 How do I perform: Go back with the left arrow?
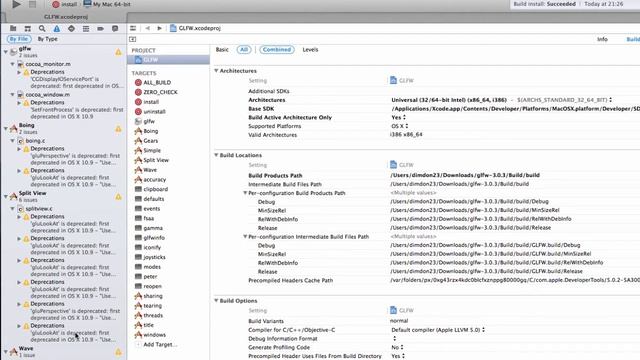coord(147,28)
